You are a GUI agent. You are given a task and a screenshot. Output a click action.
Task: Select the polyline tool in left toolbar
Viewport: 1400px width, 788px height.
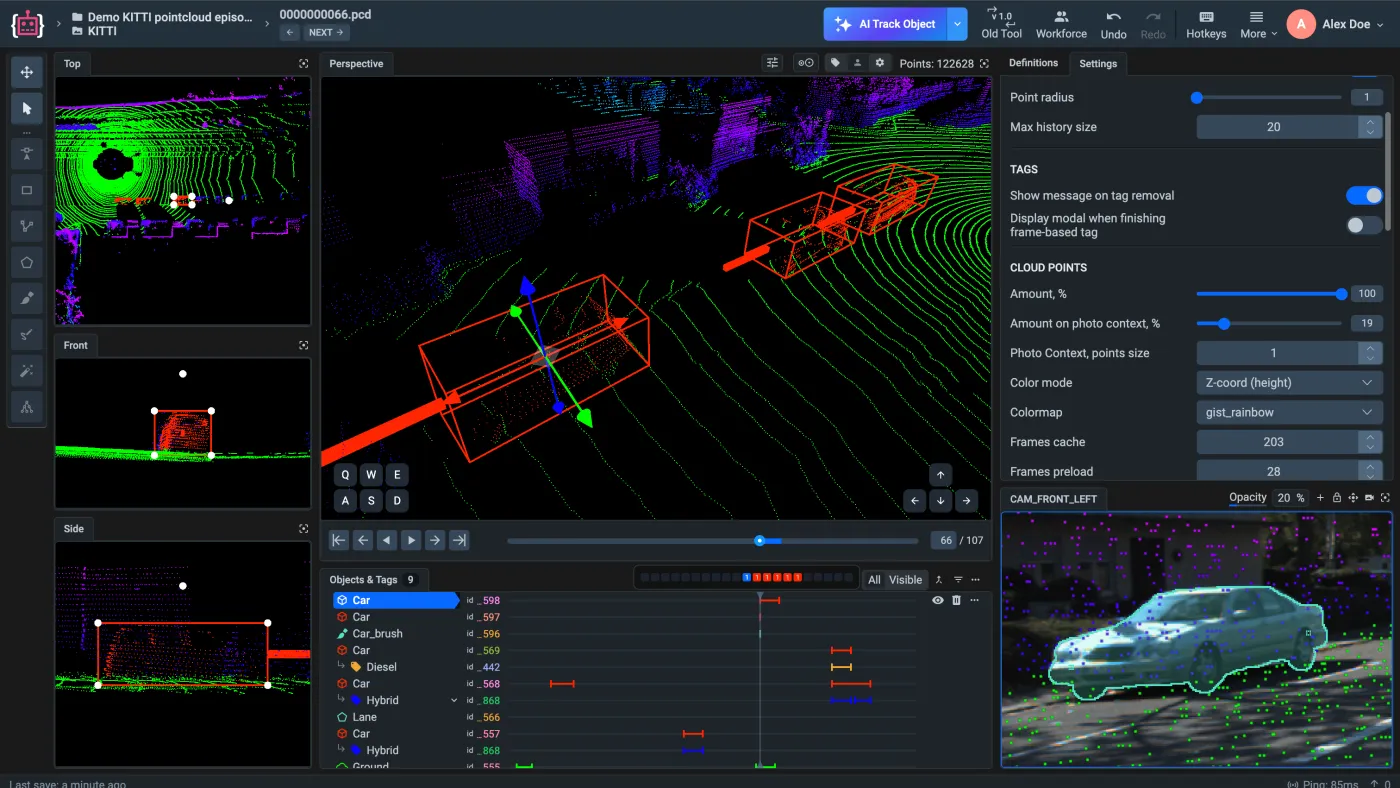tap(27, 227)
